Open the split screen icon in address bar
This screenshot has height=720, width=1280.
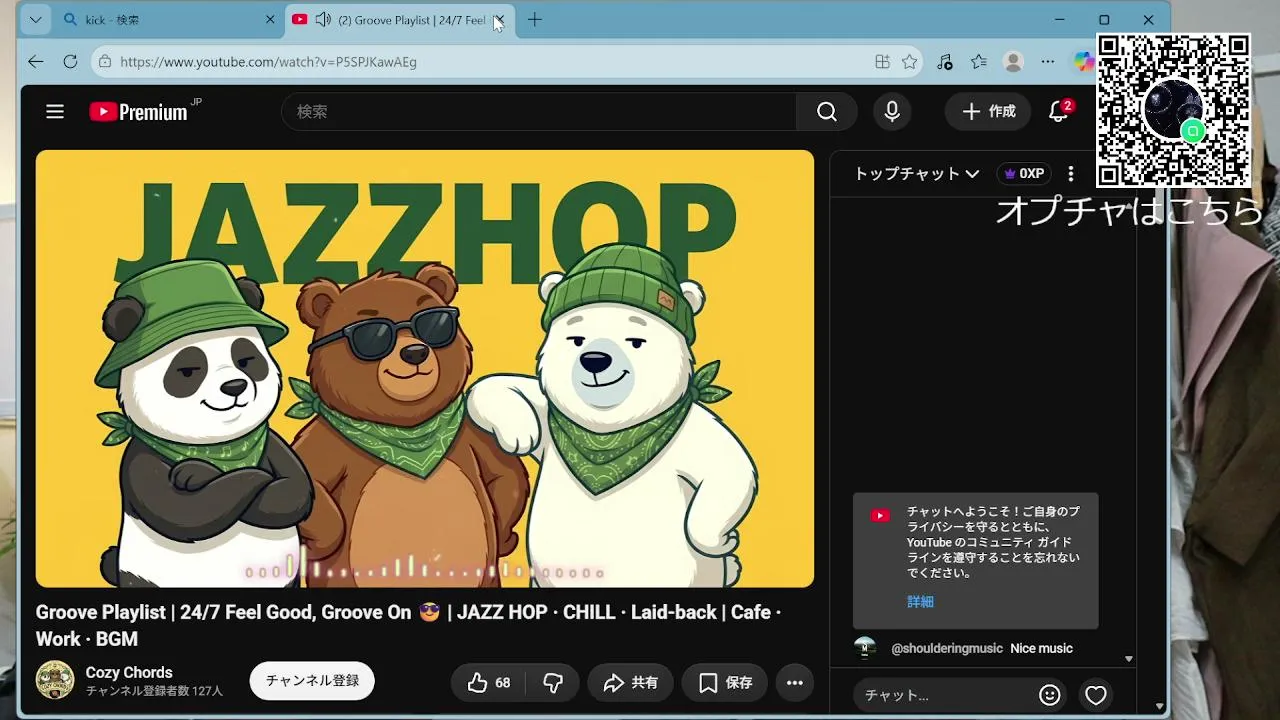point(882,62)
